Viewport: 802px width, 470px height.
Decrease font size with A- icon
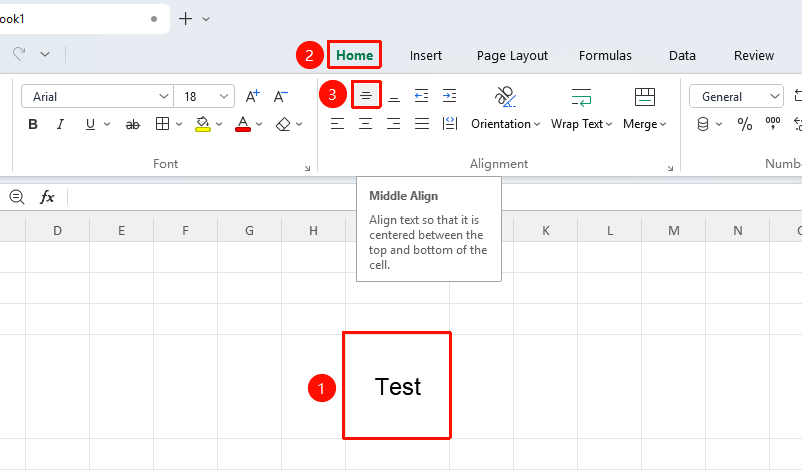tap(280, 96)
